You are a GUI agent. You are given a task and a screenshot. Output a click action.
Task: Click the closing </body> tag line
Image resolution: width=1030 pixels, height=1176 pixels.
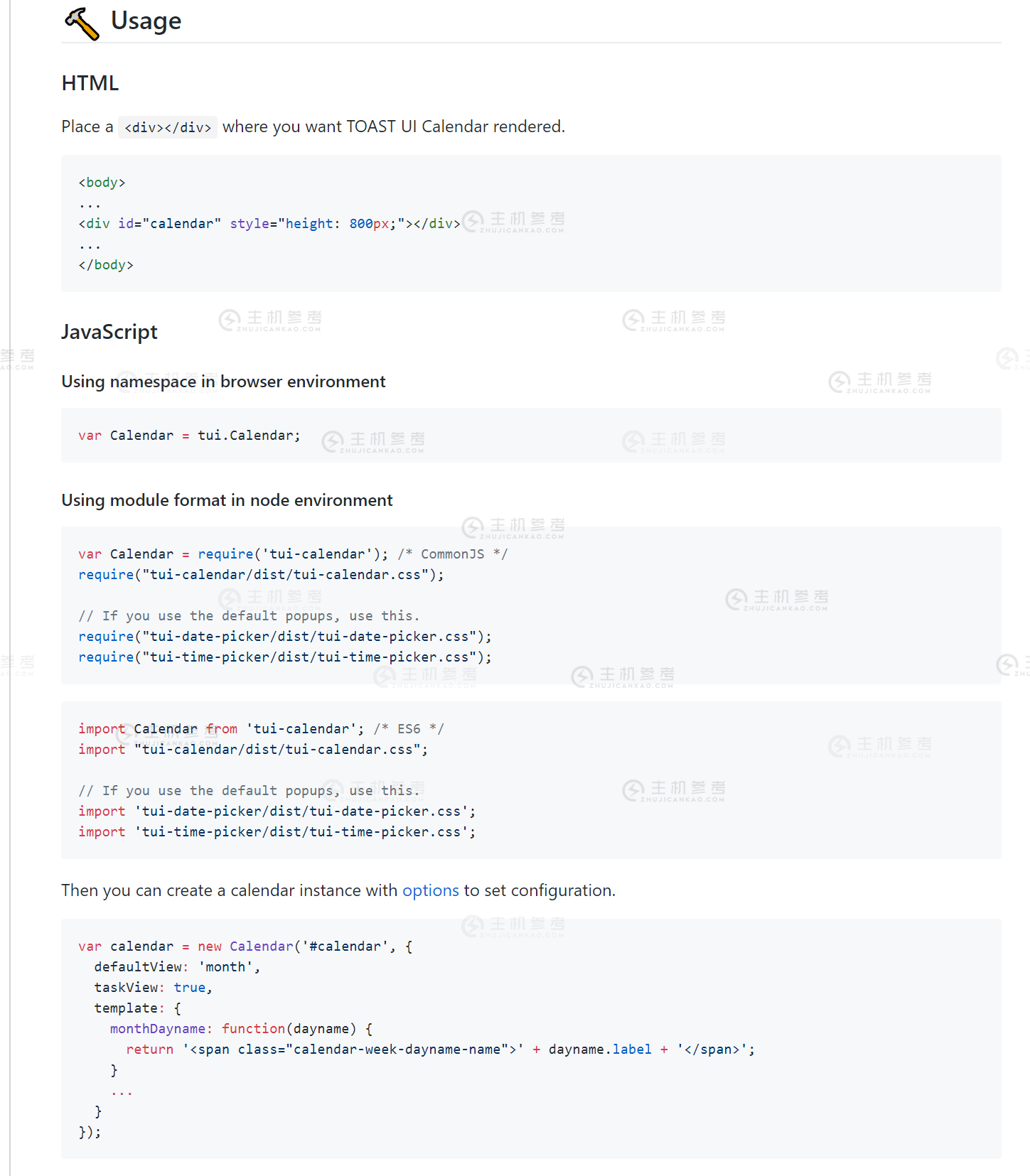point(106,265)
